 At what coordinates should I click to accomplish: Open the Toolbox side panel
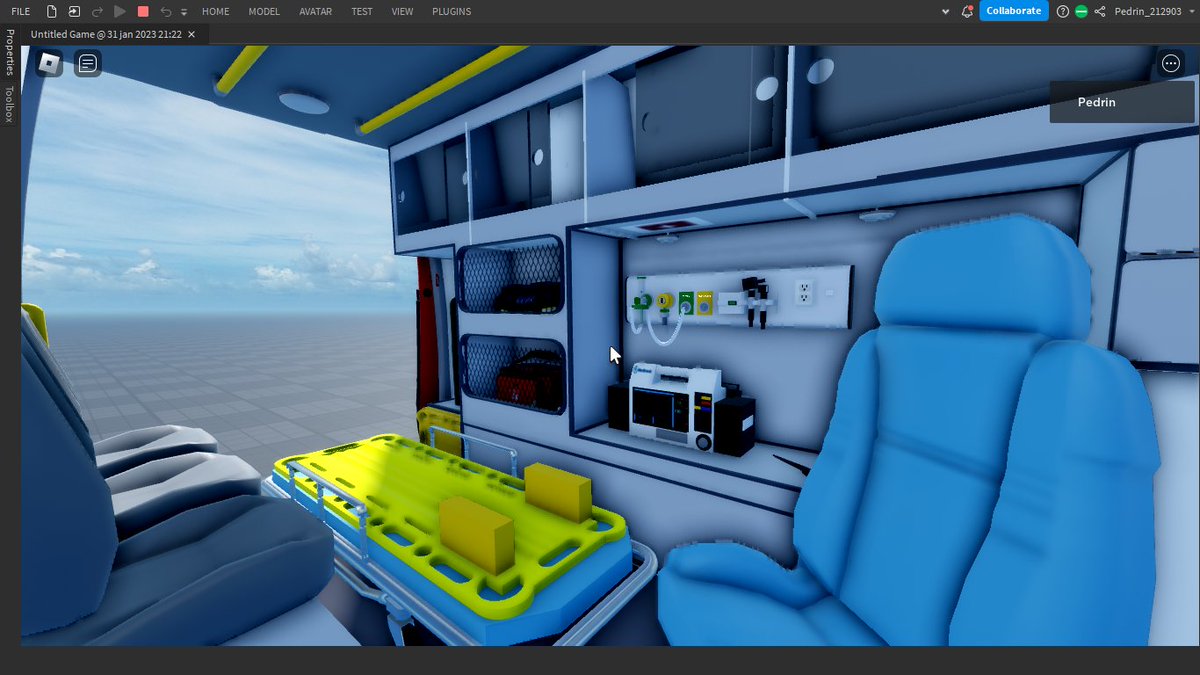[10, 103]
